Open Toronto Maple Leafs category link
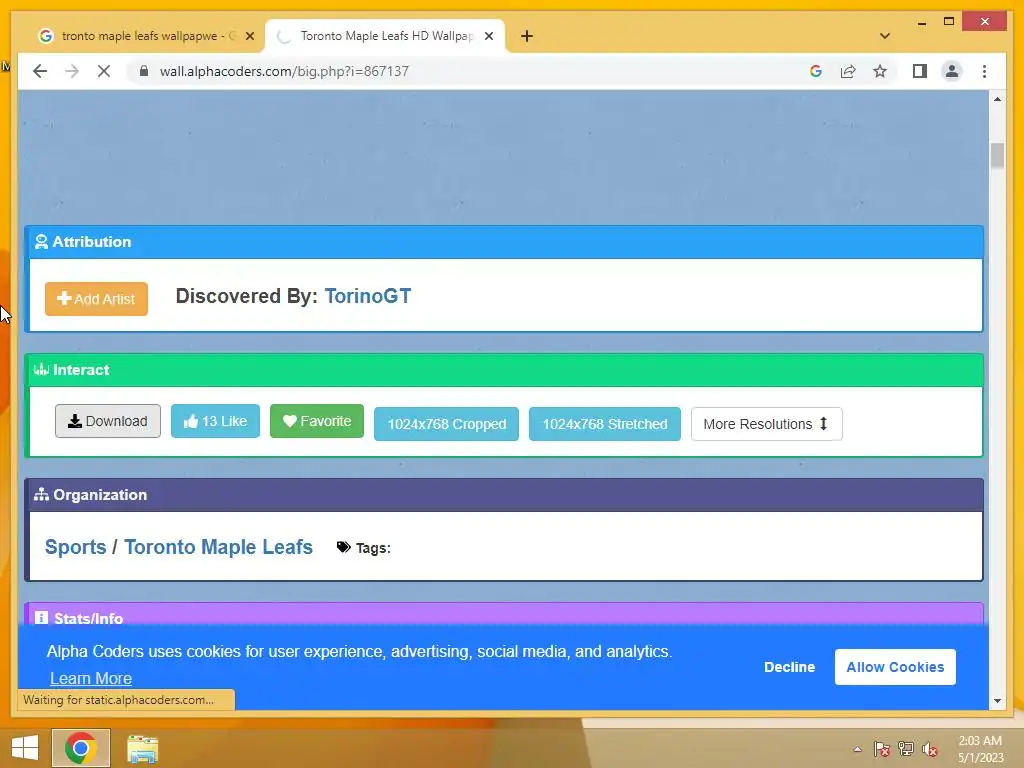 pyautogui.click(x=218, y=547)
